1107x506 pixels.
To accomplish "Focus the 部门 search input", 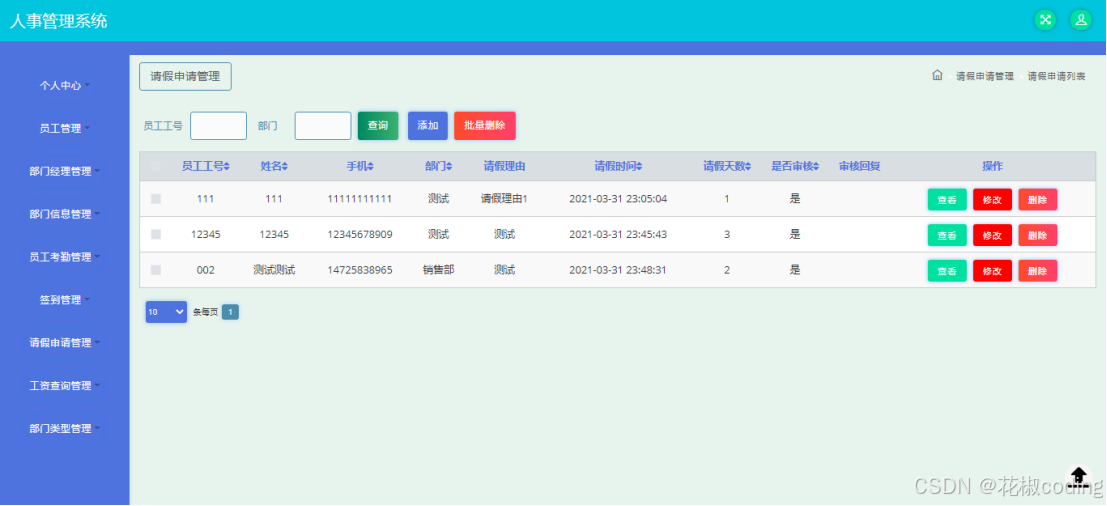I will pos(323,126).
